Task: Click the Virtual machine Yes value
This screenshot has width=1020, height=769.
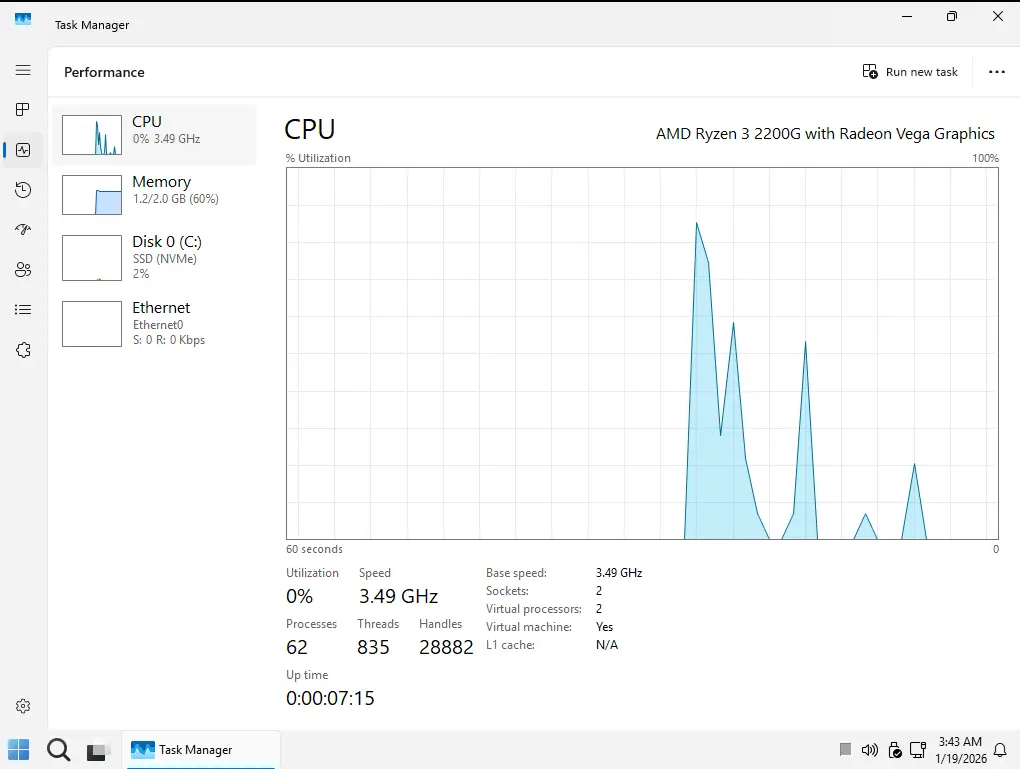Action: point(604,627)
